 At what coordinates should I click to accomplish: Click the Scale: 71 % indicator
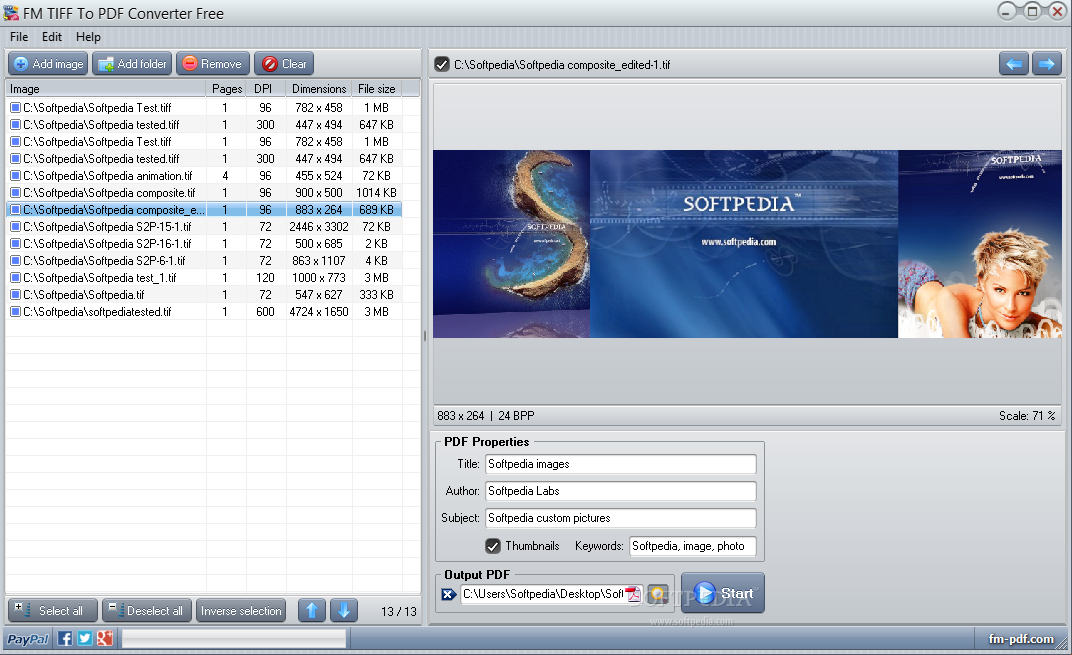pos(1026,416)
